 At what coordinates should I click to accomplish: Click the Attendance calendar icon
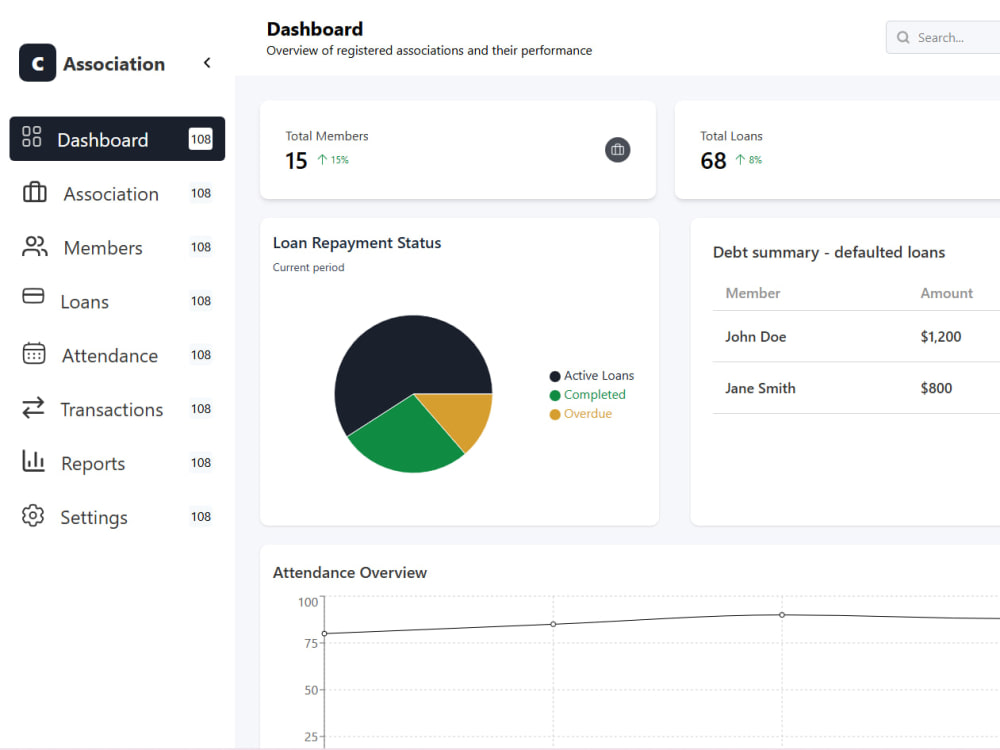34,353
